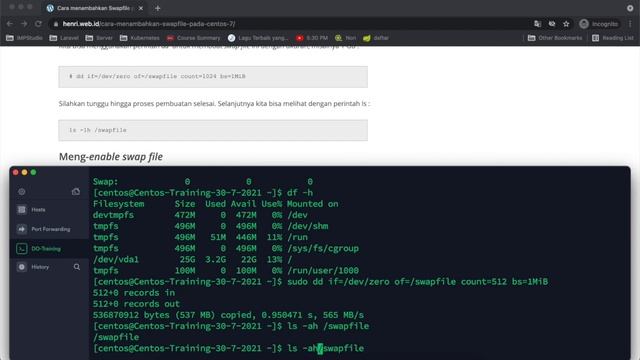
Task: Open the Course Summary bookmark
Action: (193, 38)
